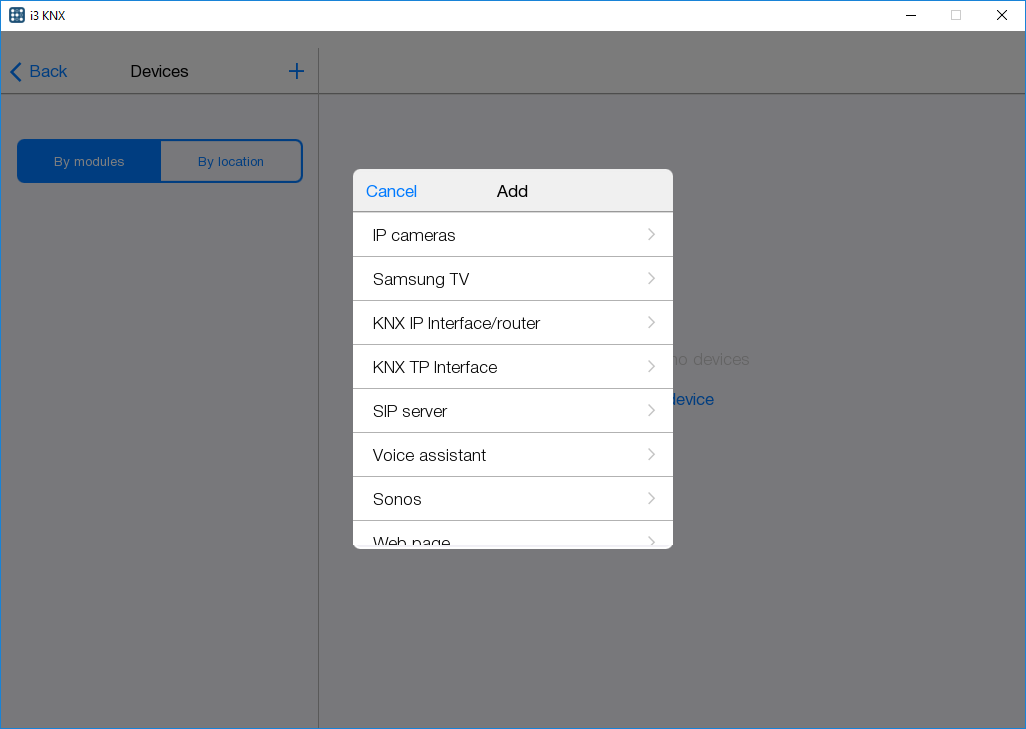Open the partially visible Web page item

click(412, 540)
